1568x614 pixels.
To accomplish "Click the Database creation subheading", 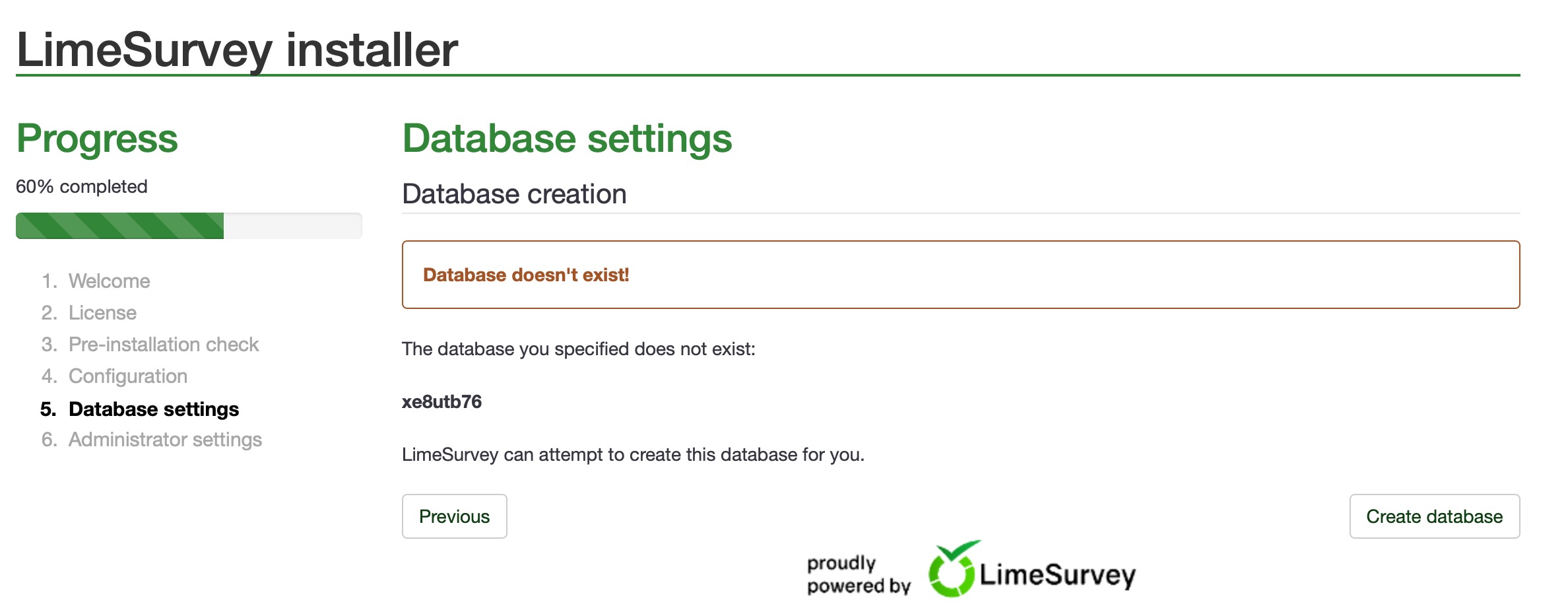I will (x=514, y=194).
